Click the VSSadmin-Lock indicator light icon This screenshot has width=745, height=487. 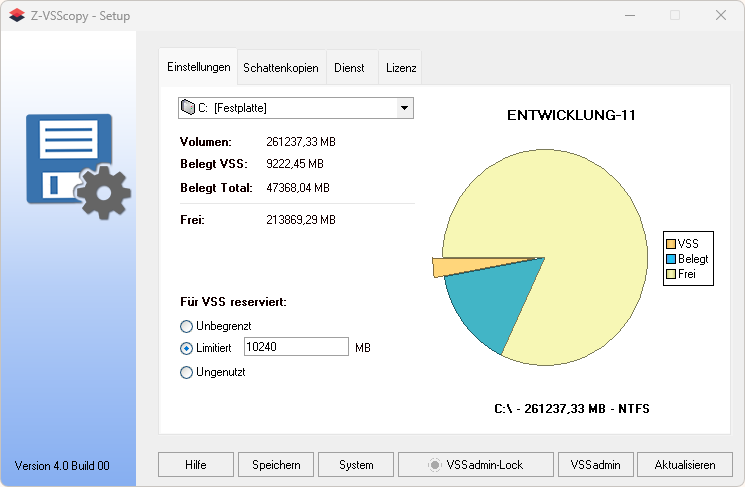click(x=434, y=465)
